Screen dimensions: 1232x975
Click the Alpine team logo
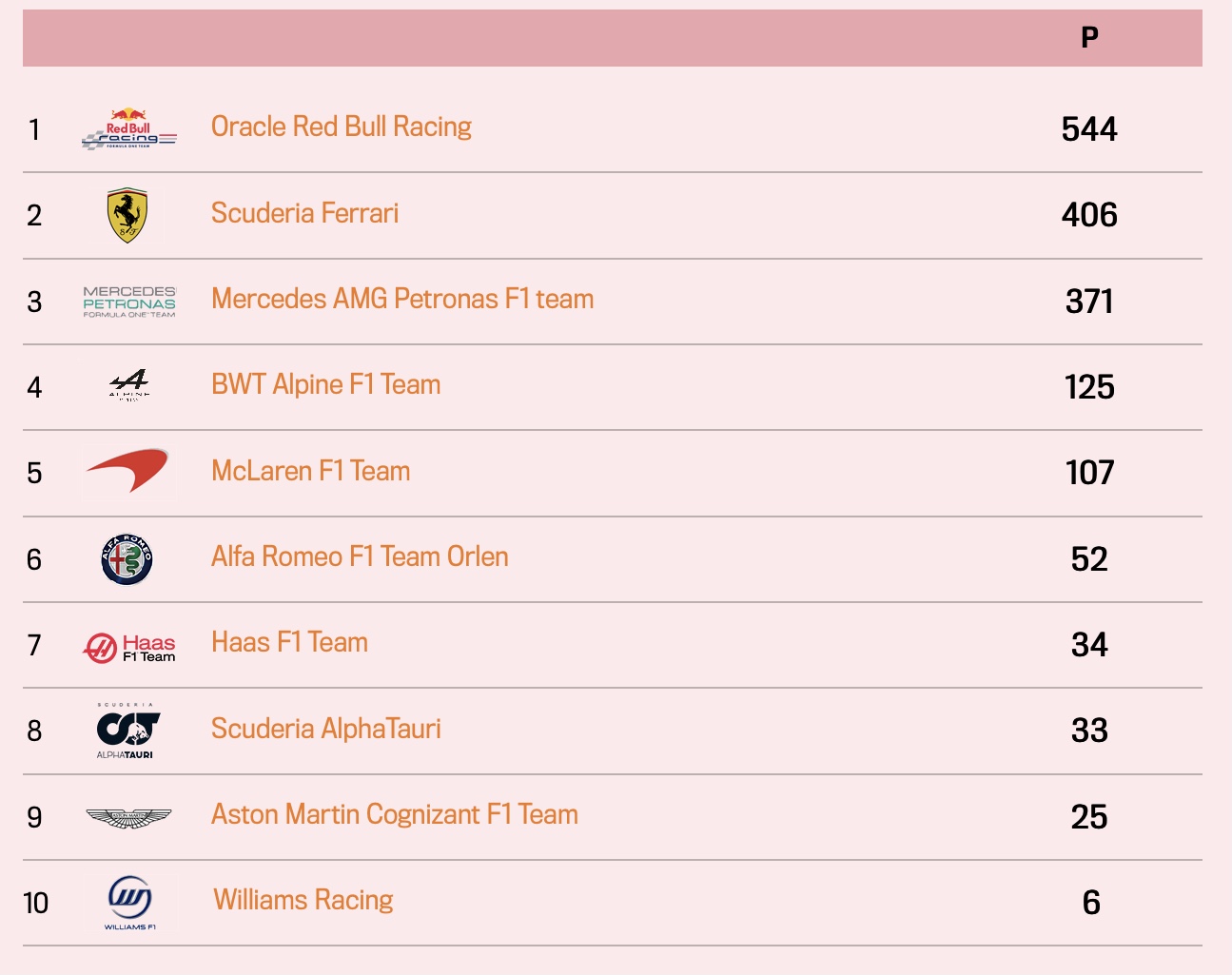pyautogui.click(x=129, y=385)
